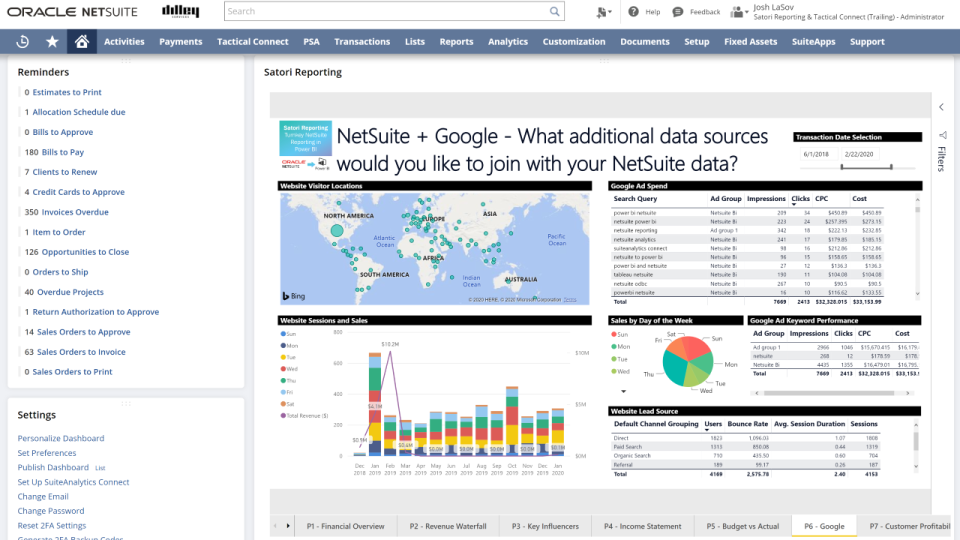Click the 2/22/2020 end date field

[x=860, y=154]
